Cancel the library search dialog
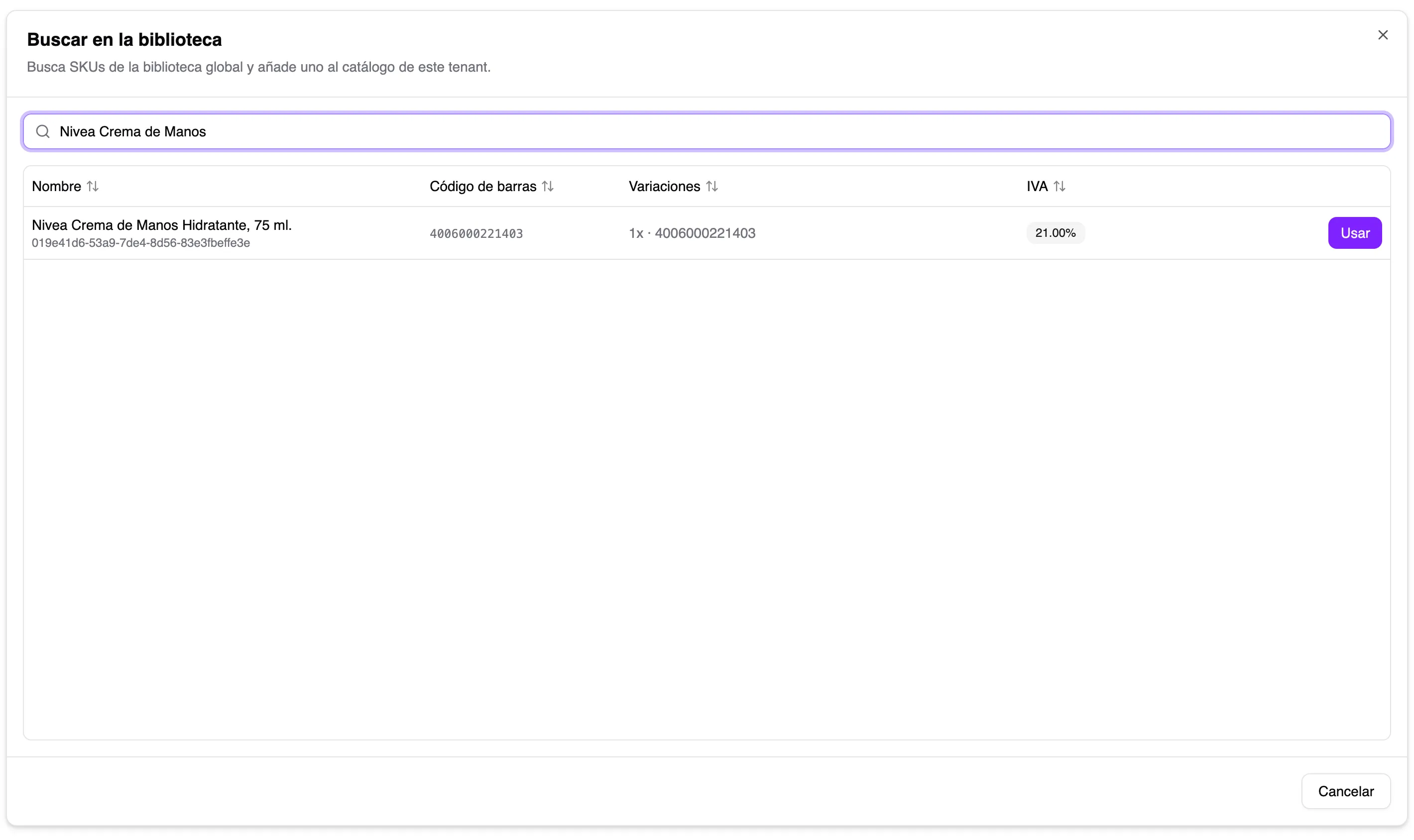The width and height of the screenshot is (1414, 840). (x=1345, y=791)
